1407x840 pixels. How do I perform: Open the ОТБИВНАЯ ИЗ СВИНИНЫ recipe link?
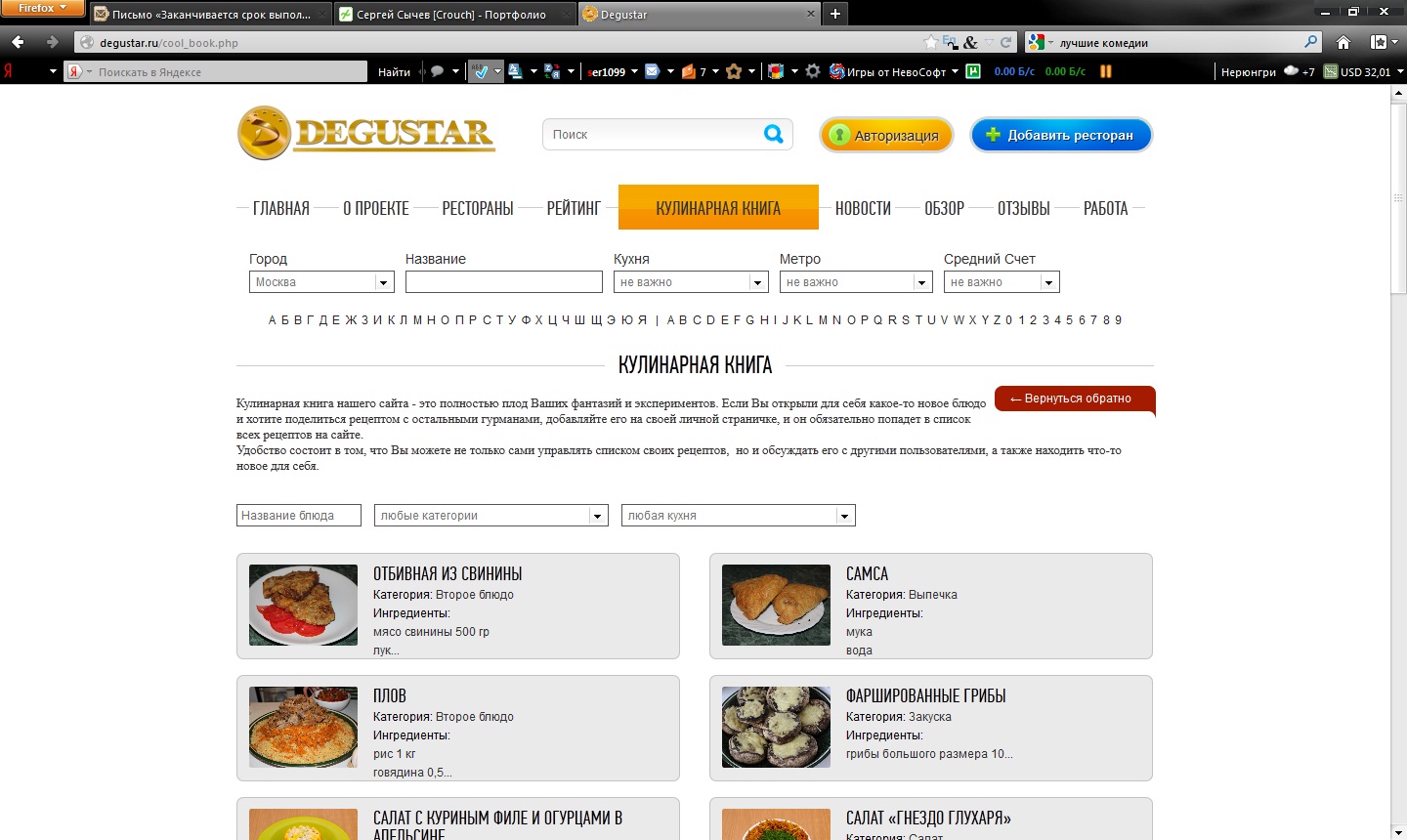click(x=448, y=574)
